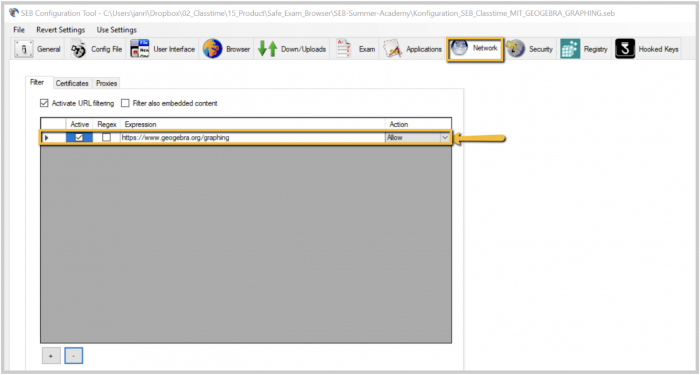Image resolution: width=700 pixels, height=375 pixels.
Task: Open the Down/Uploads green arrows tab
Action: click(x=268, y=49)
